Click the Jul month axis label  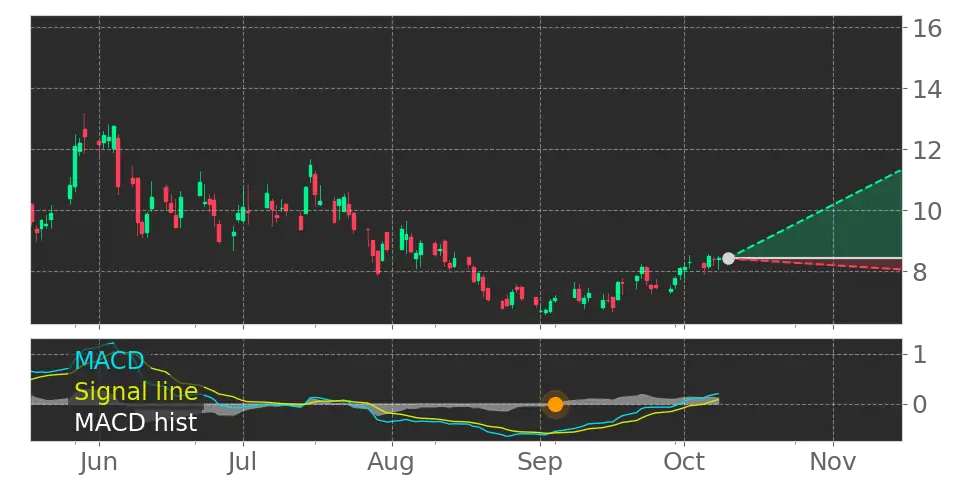[243, 462]
